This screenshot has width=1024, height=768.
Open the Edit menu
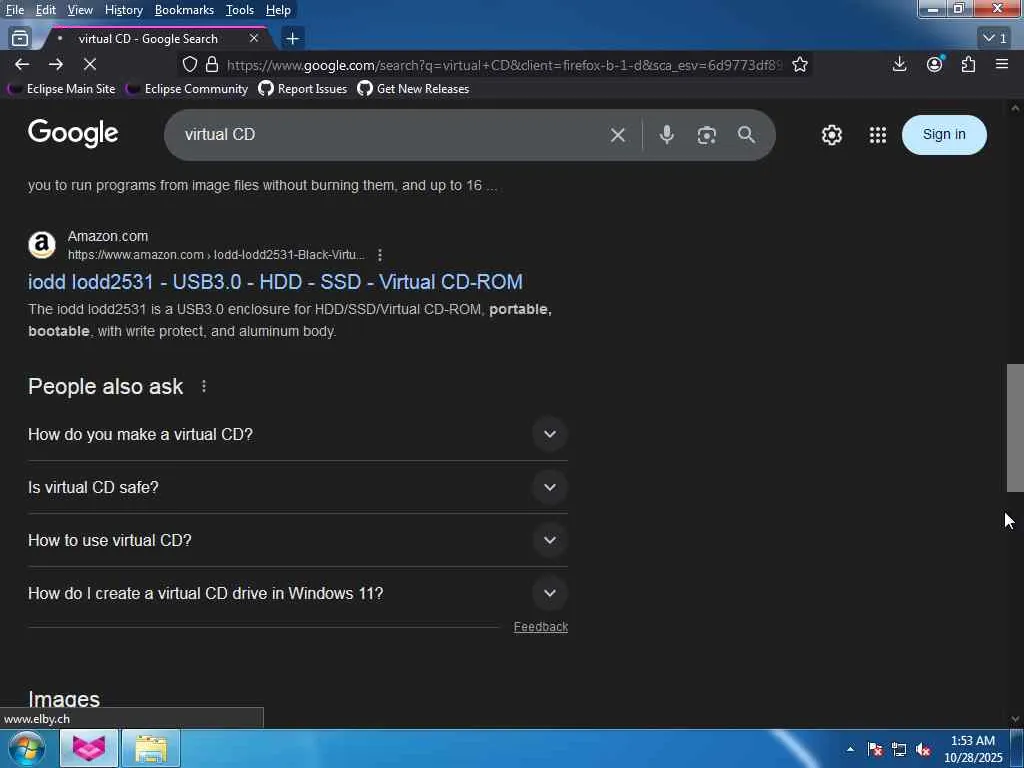[x=46, y=10]
